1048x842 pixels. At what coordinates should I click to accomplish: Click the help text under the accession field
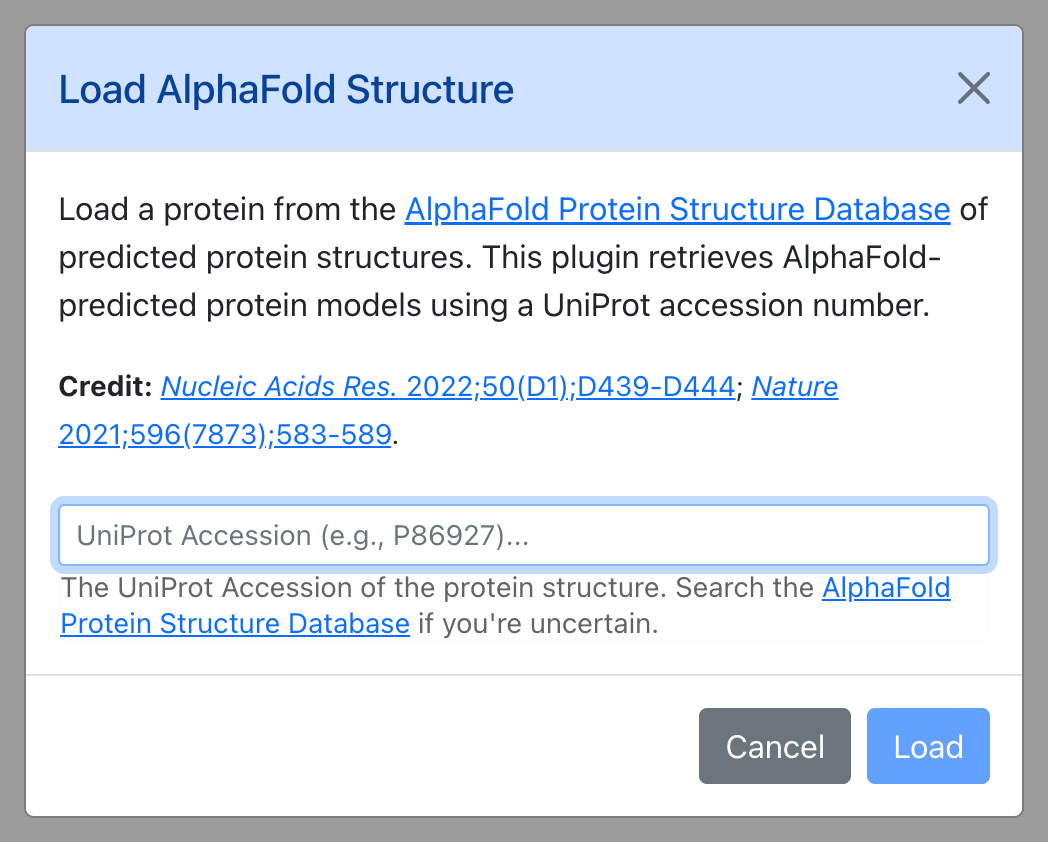point(505,605)
